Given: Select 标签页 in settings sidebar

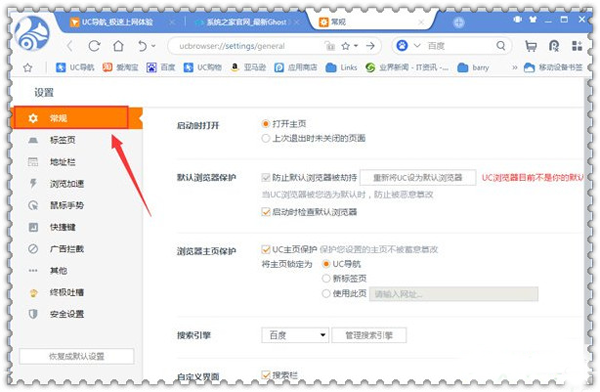Looking at the screenshot, I should pyautogui.click(x=77, y=140).
